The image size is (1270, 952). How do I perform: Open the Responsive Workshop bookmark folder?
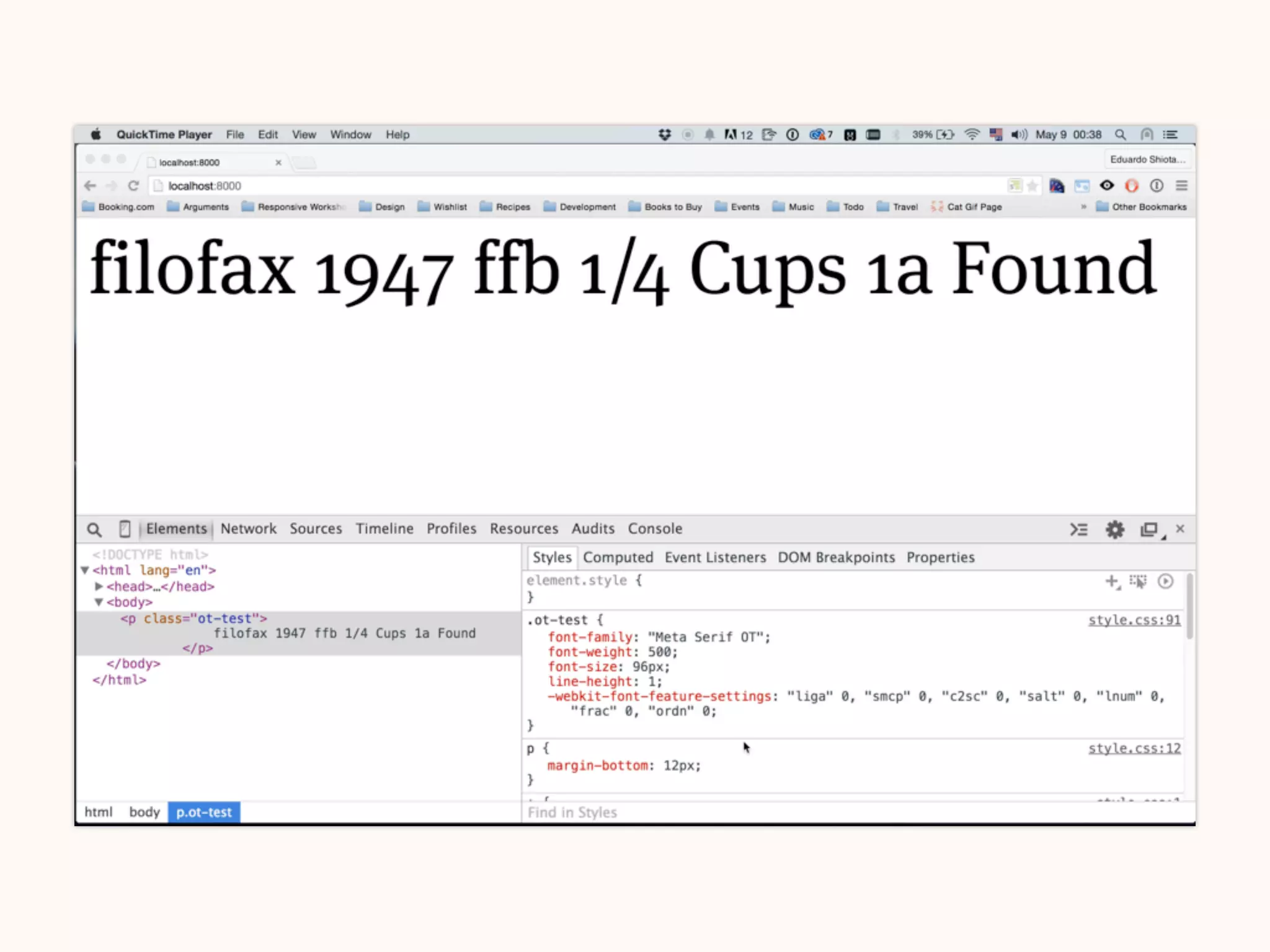tap(293, 206)
